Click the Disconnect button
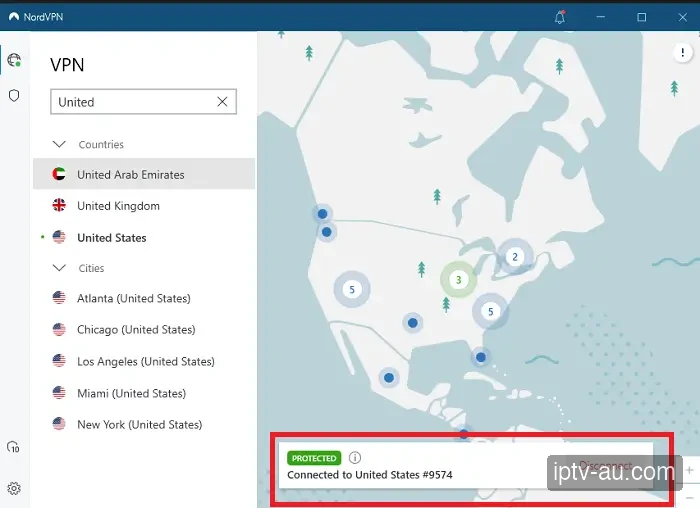This screenshot has height=508, width=700. [x=606, y=465]
